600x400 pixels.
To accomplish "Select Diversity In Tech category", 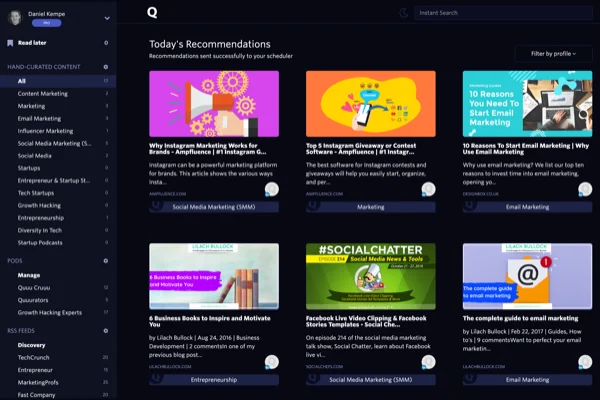I will point(58,230).
